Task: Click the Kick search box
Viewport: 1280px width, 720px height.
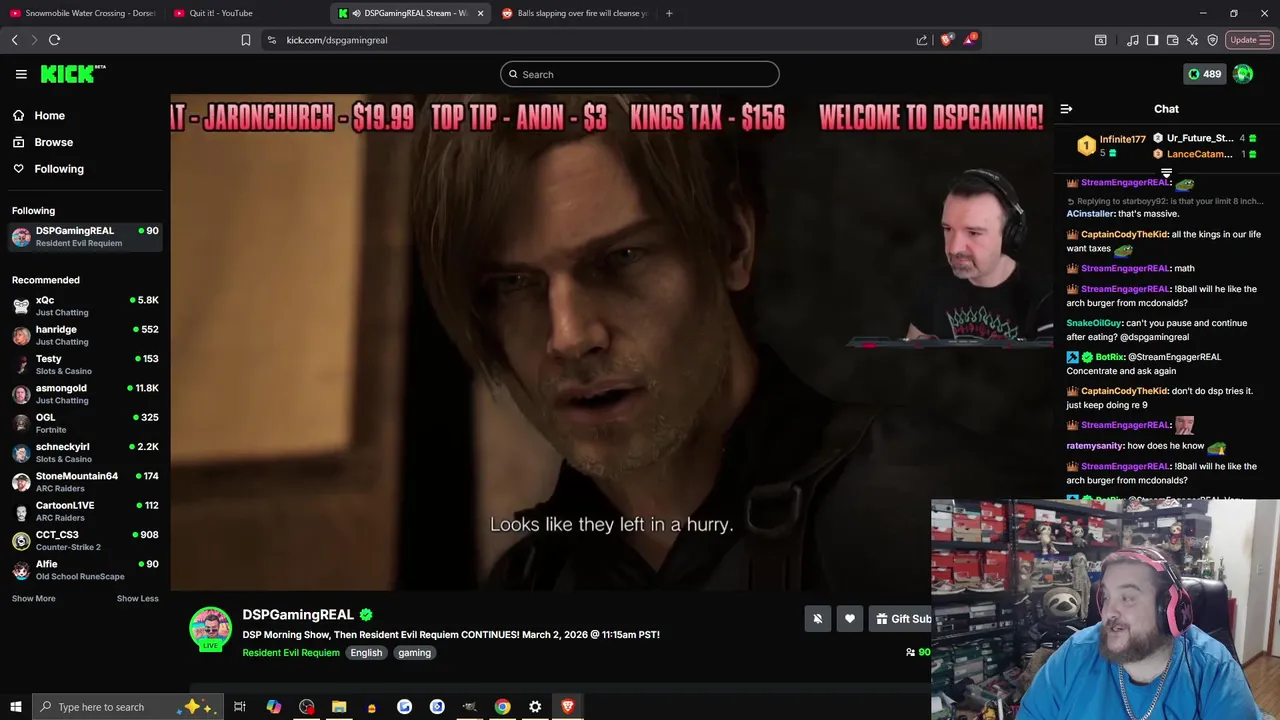Action: tap(640, 74)
